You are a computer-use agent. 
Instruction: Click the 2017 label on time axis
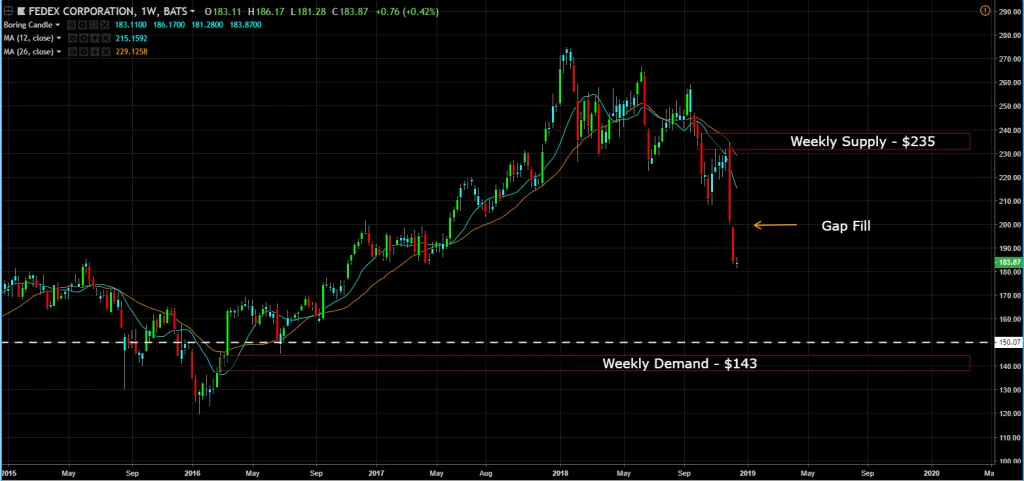click(377, 473)
